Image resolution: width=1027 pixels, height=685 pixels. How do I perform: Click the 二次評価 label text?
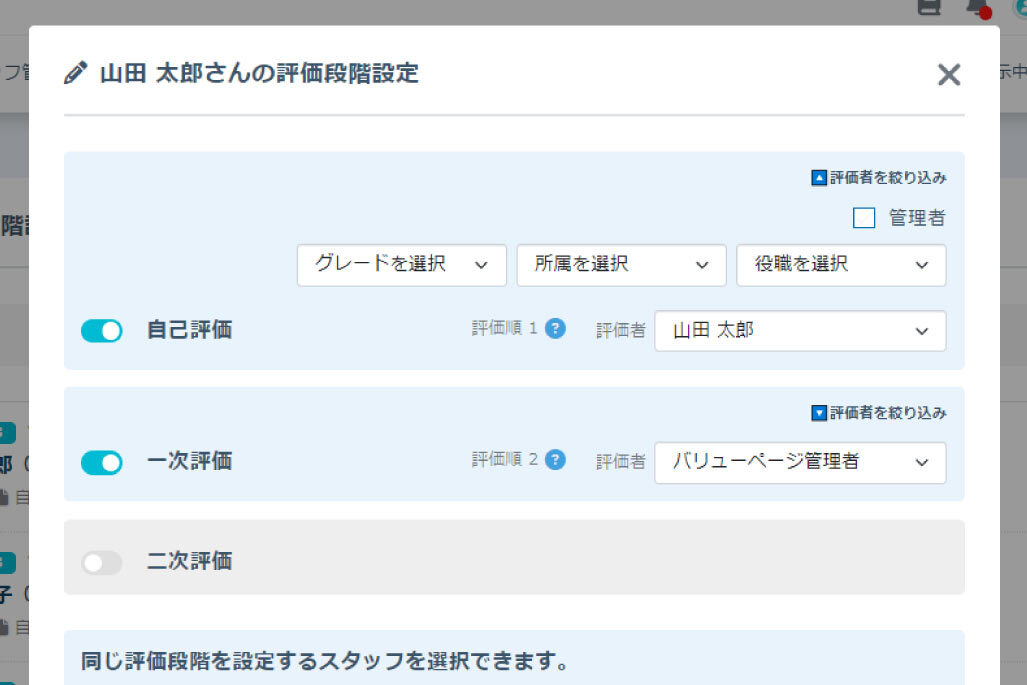coord(189,561)
